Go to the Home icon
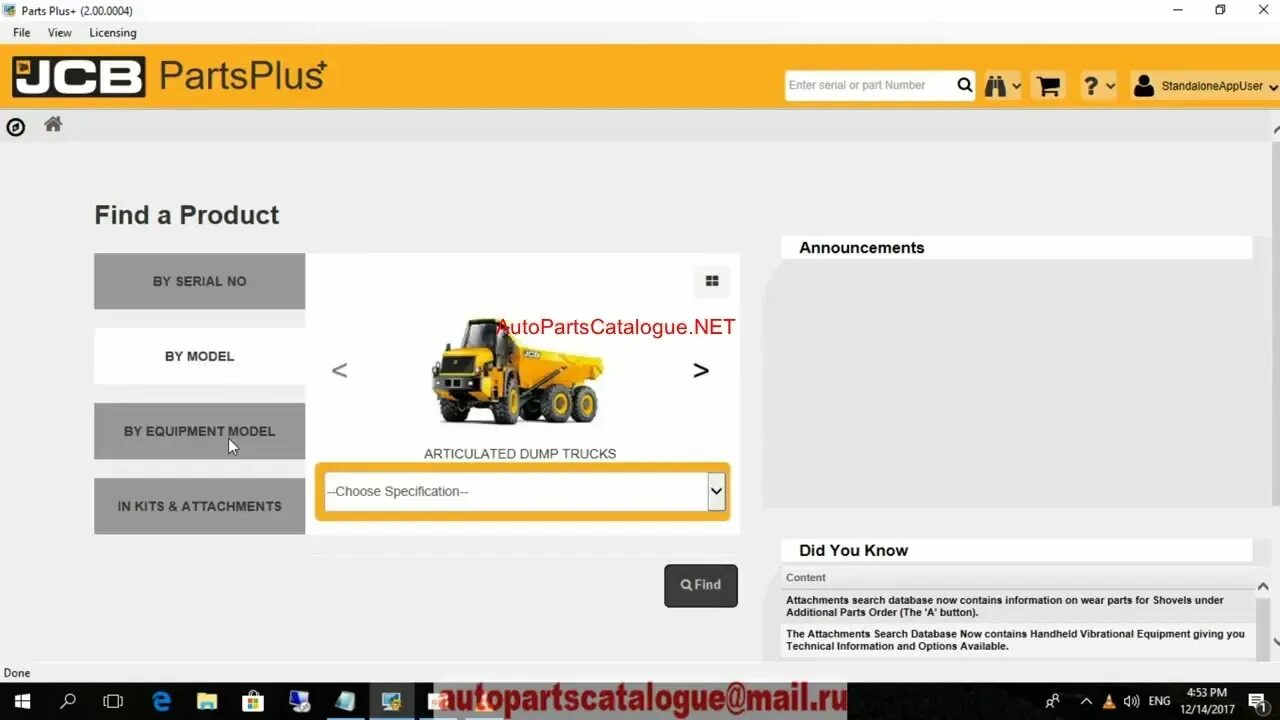 [x=53, y=124]
